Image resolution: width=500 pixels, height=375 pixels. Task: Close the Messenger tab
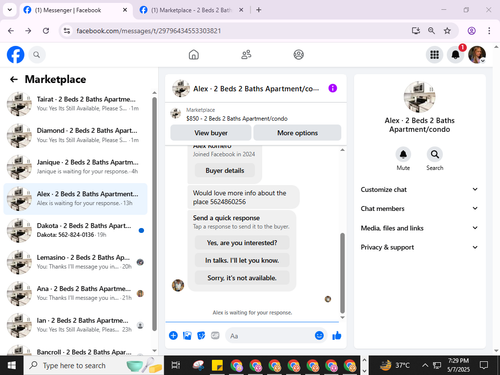[x=125, y=10]
